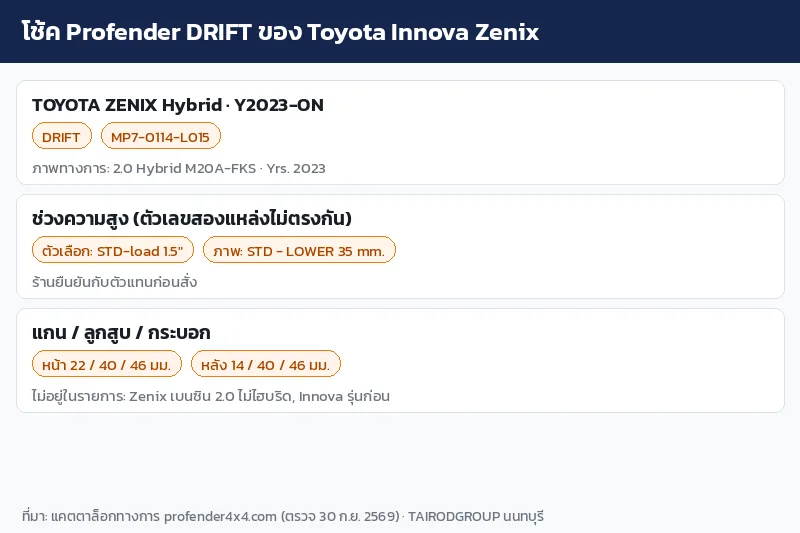Click the MP7-0114-L015 part number pill
800x533 pixels.
click(161, 136)
